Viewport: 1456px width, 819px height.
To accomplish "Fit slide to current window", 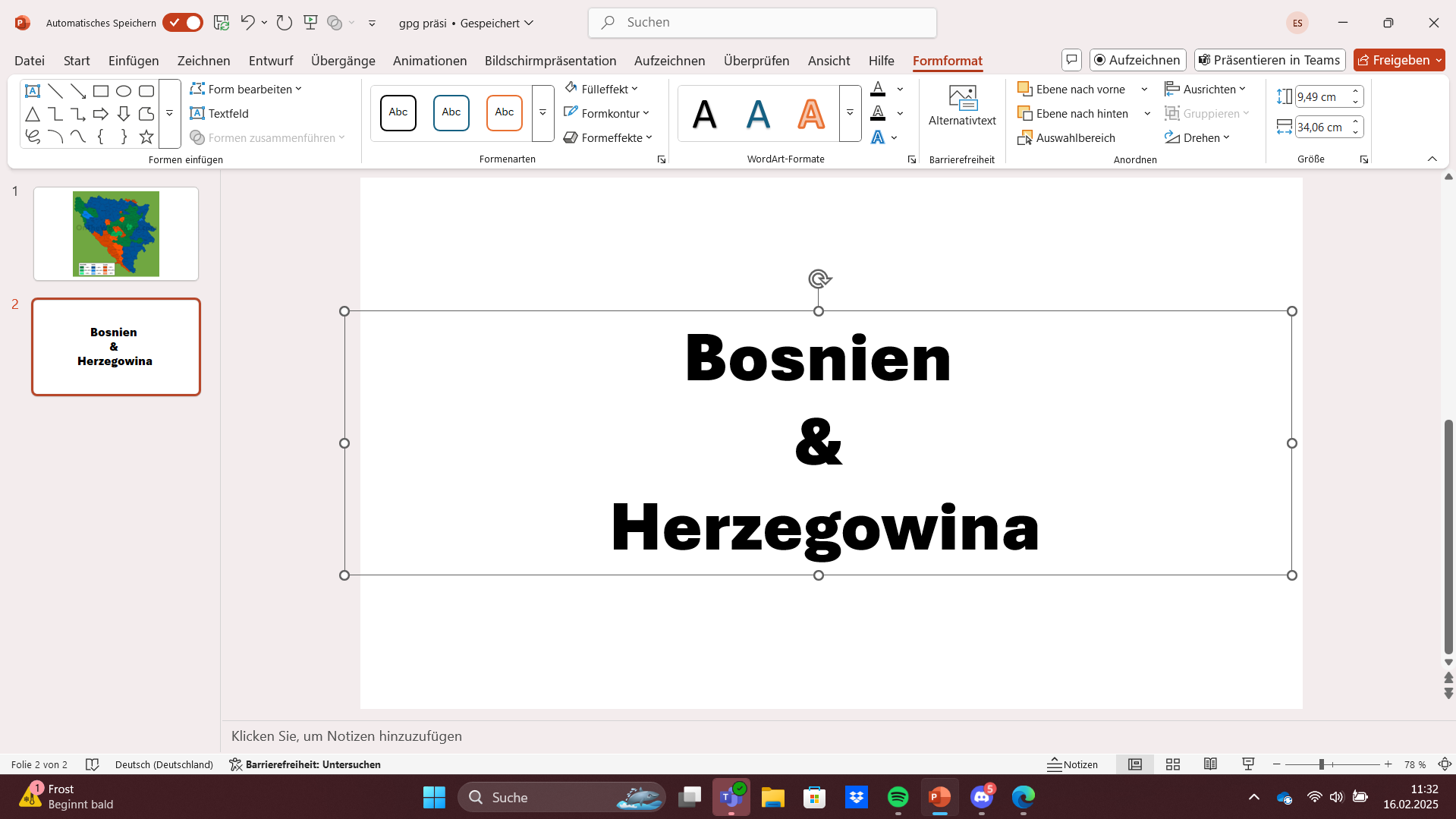I will (x=1445, y=764).
